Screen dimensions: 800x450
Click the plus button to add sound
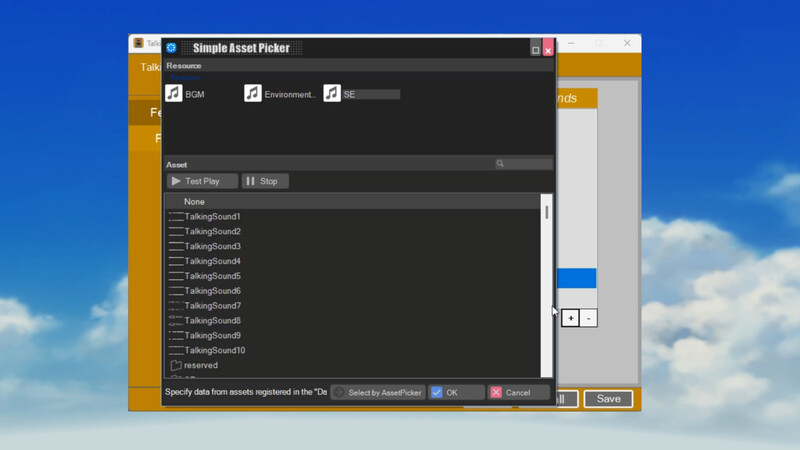(570, 317)
